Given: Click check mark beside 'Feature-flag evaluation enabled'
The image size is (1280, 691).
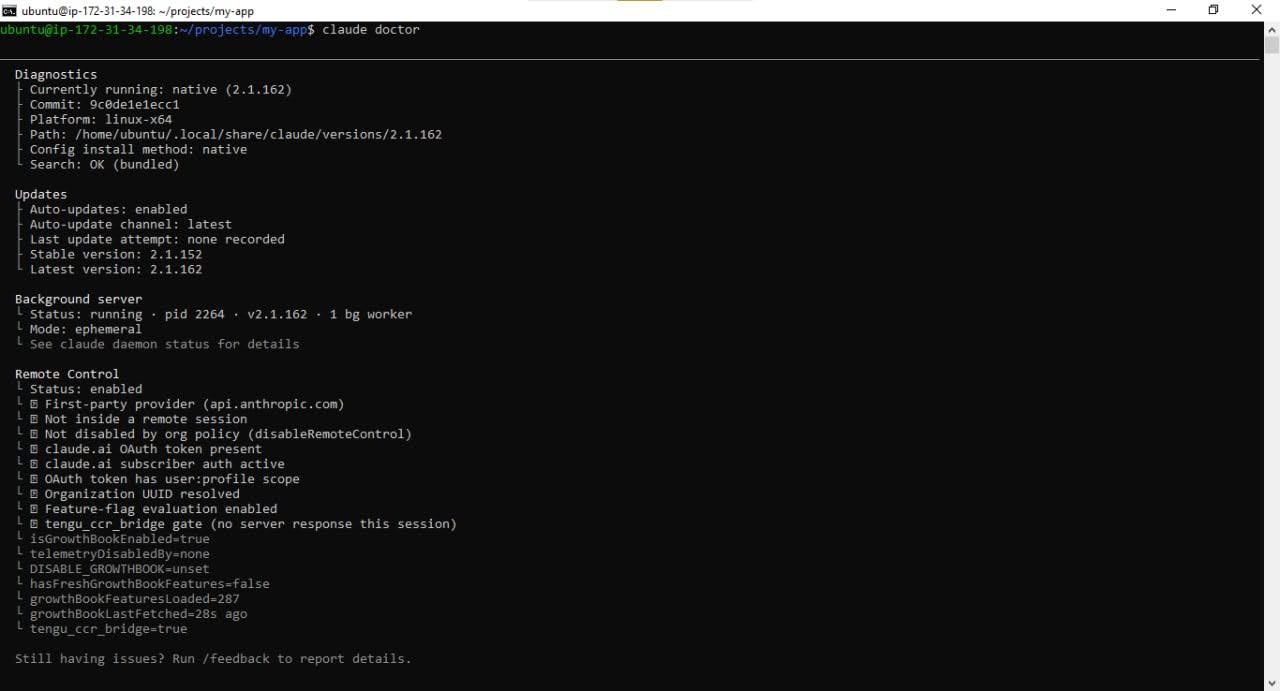Looking at the screenshot, I should click(x=34, y=510).
